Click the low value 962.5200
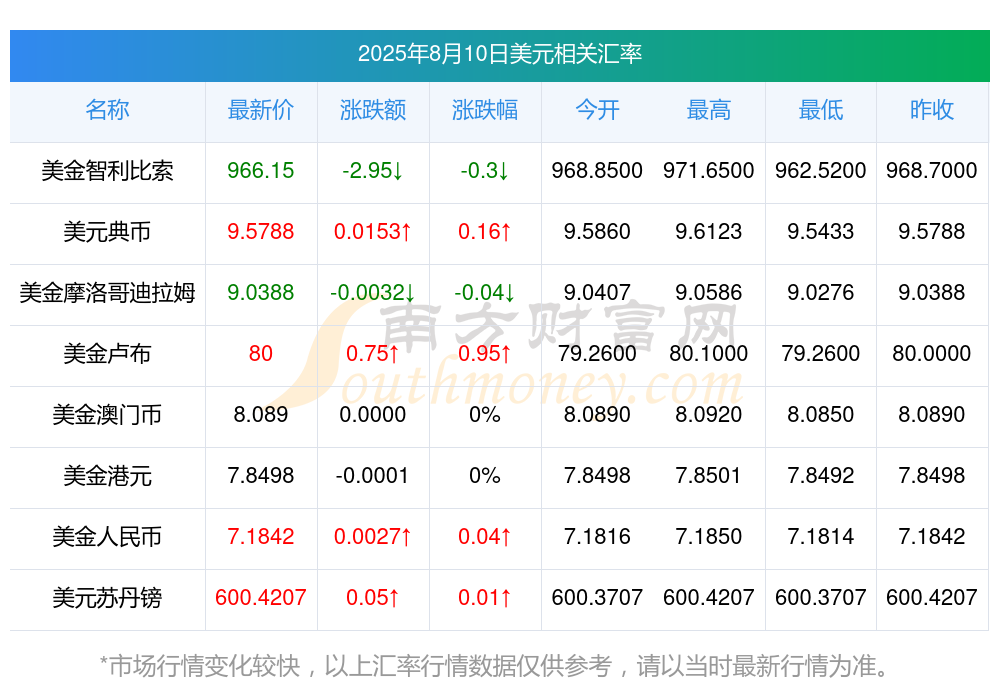 pyautogui.click(x=821, y=170)
